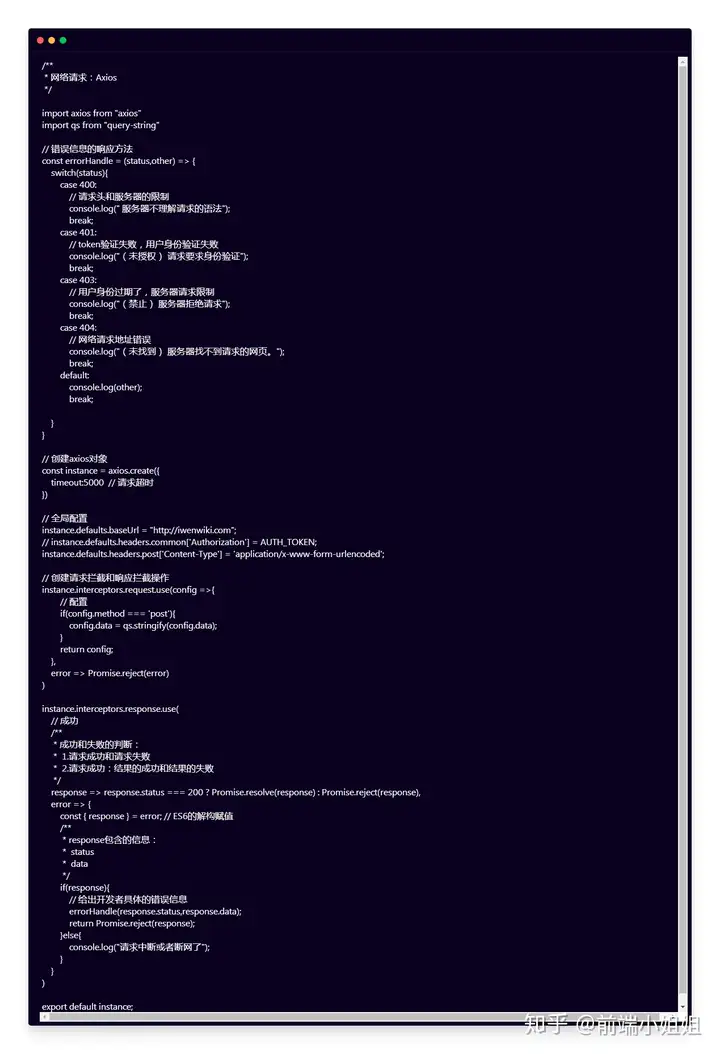Place cursor on import axios line
Image resolution: width=720 pixels, height=1054 pixels.
pyautogui.click(x=91, y=113)
